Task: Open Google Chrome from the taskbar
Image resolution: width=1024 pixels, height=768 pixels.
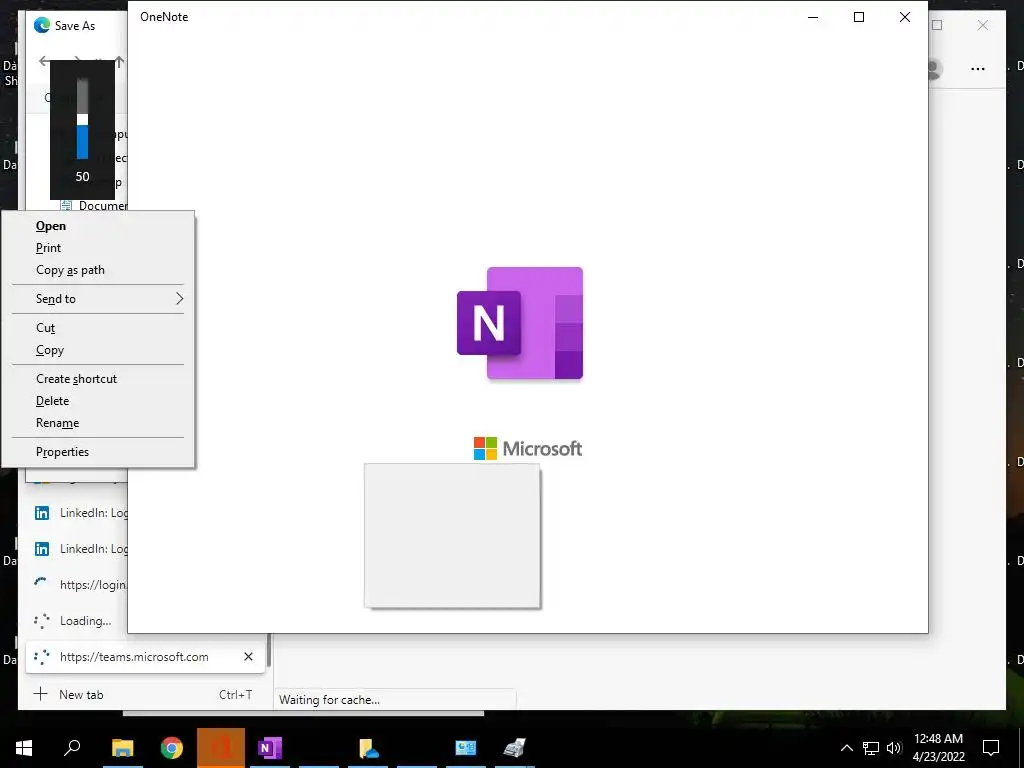Action: [172, 748]
